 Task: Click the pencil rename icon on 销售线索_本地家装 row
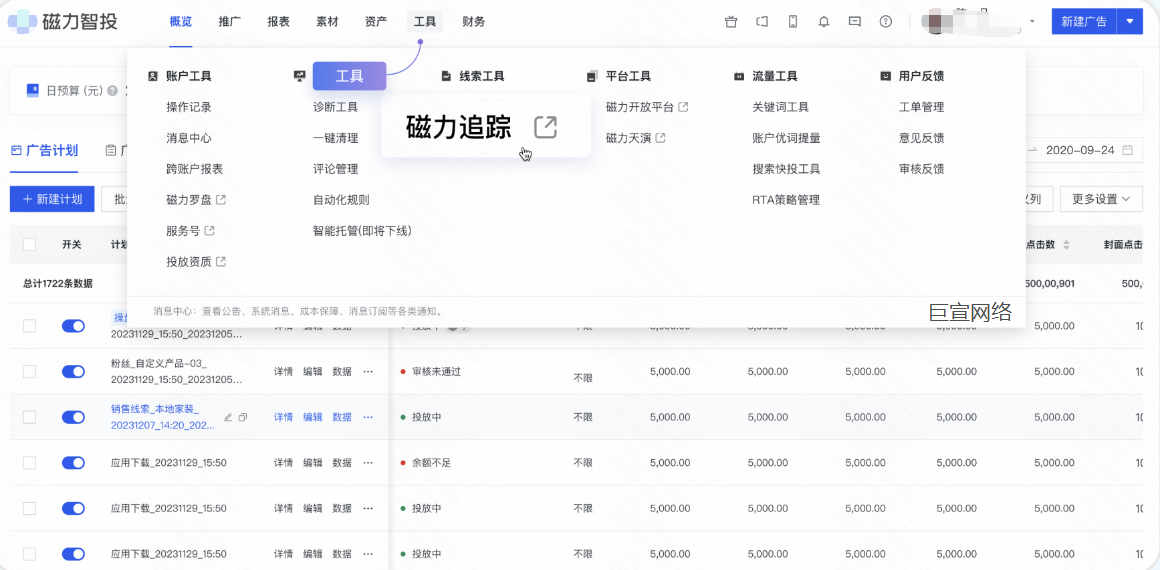[228, 418]
